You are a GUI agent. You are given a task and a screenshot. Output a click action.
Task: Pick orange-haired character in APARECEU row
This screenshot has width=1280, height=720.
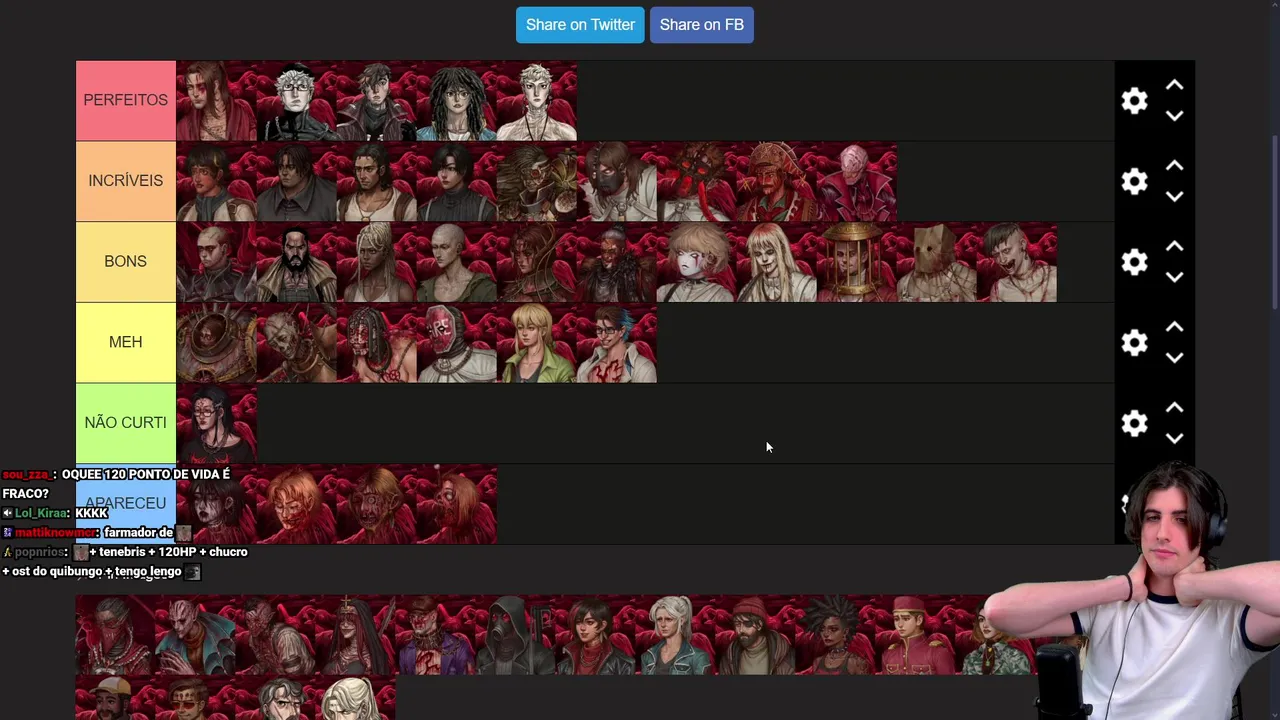point(296,504)
